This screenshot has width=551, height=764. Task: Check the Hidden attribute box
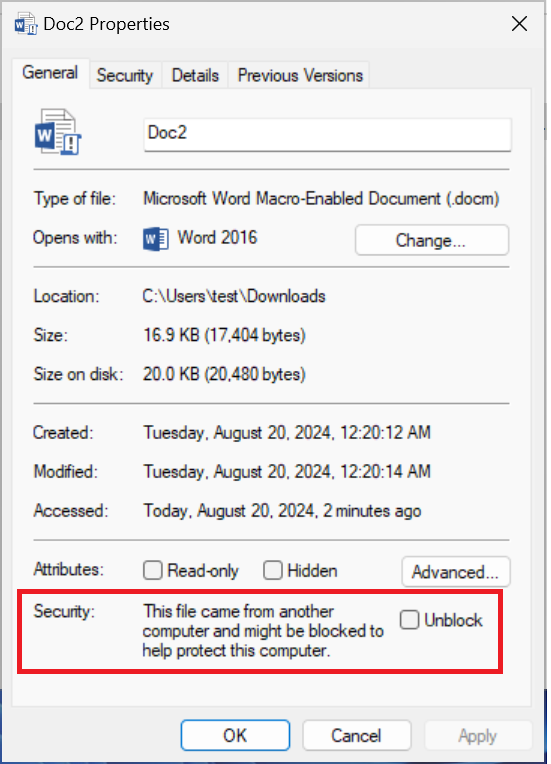click(273, 570)
